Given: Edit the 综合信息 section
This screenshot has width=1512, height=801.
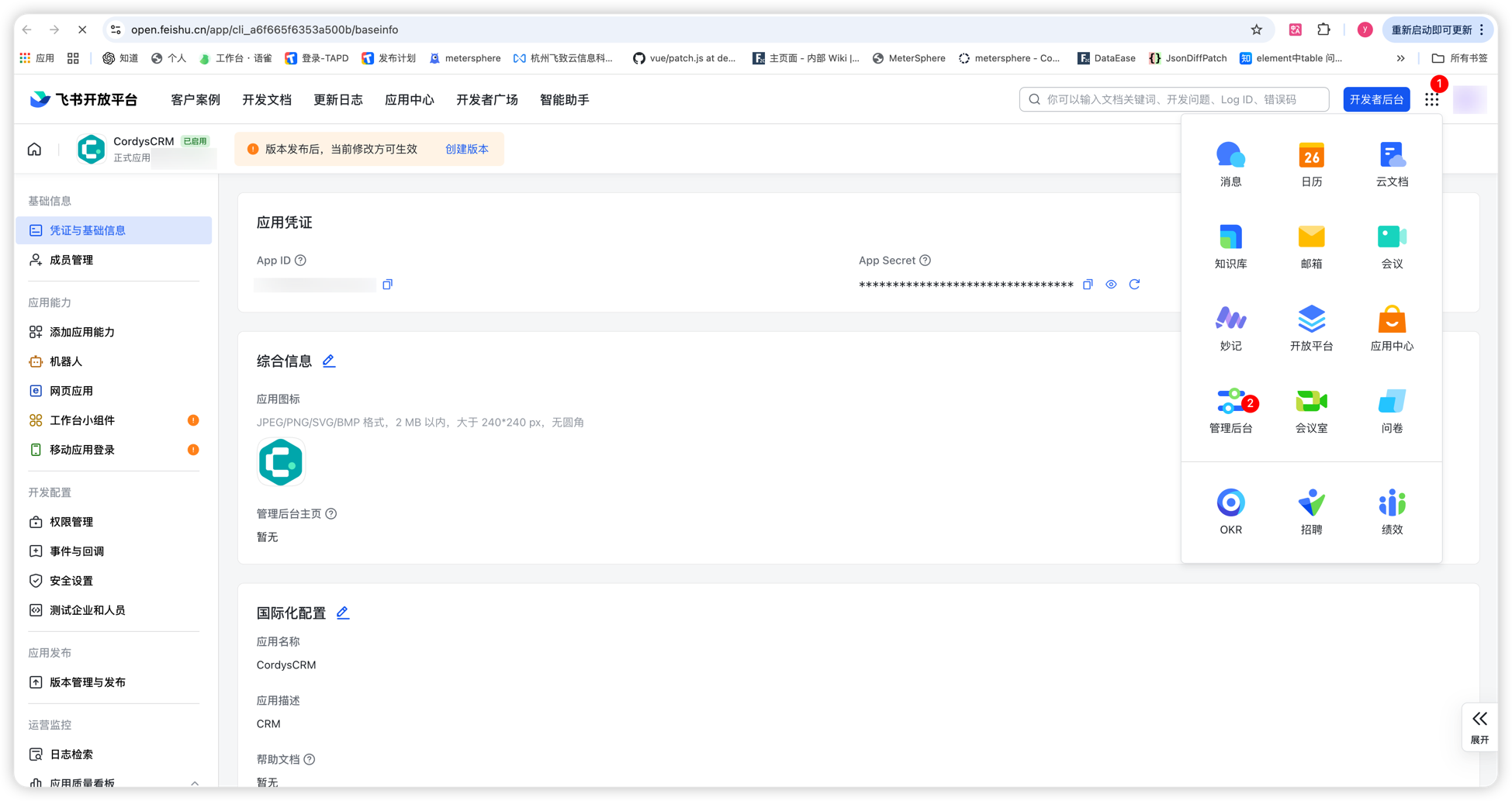Looking at the screenshot, I should (329, 361).
